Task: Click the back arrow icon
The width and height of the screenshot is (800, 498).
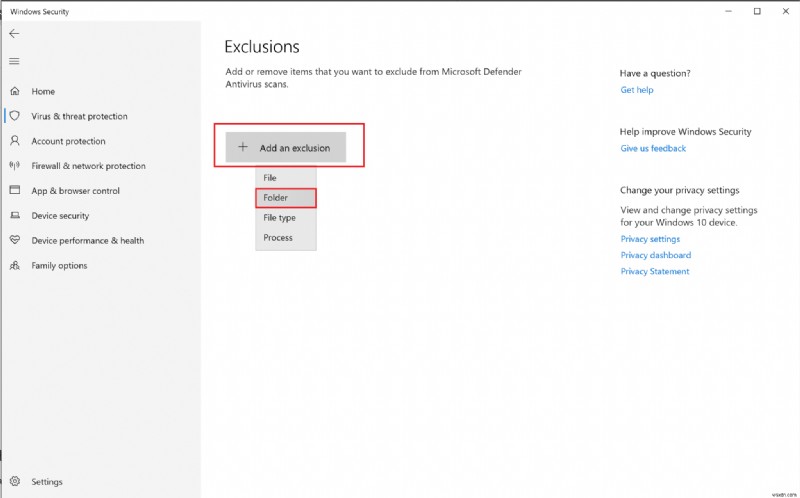Action: pyautogui.click(x=14, y=33)
